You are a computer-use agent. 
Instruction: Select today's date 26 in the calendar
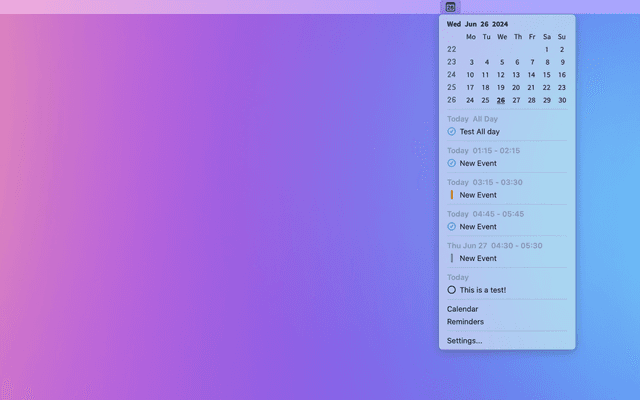coord(501,100)
